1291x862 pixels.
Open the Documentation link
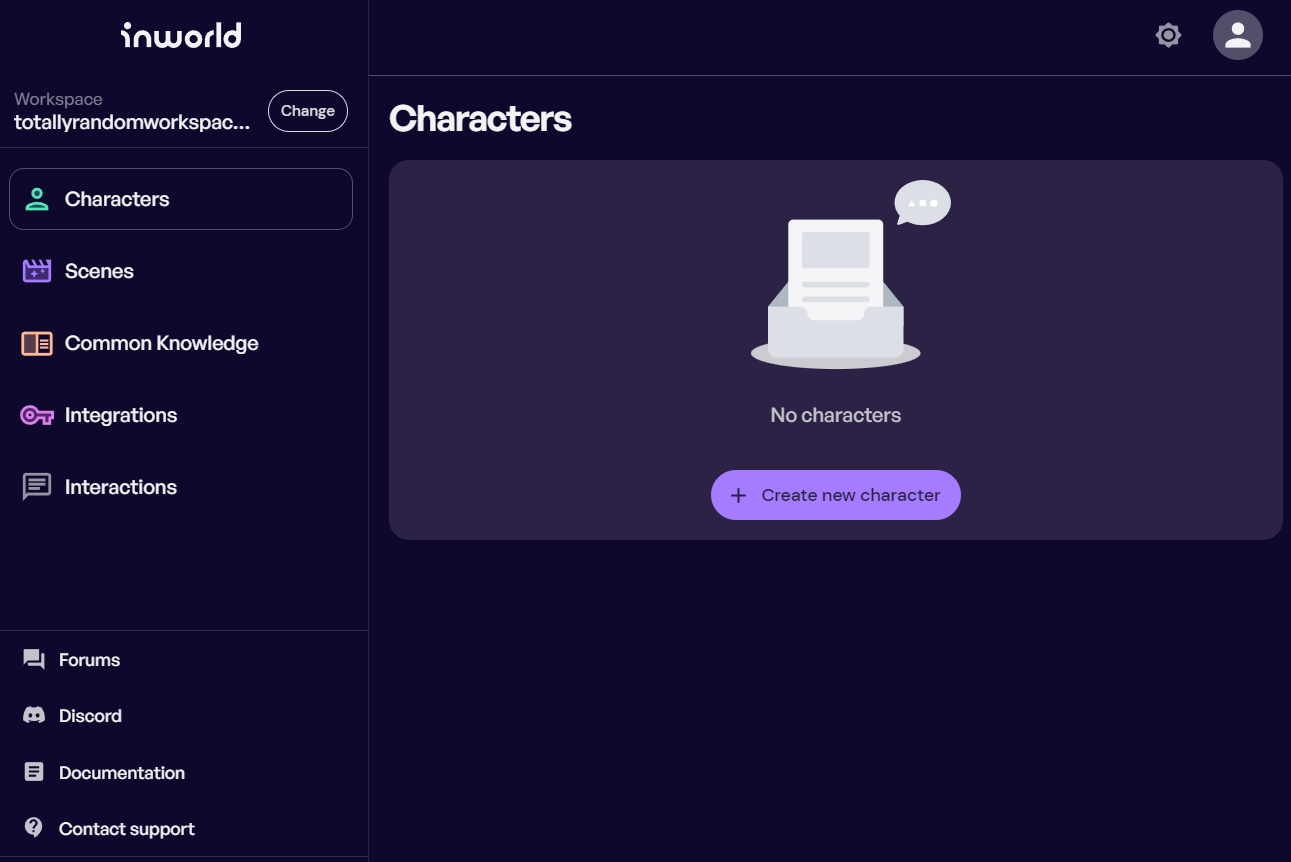[121, 773]
